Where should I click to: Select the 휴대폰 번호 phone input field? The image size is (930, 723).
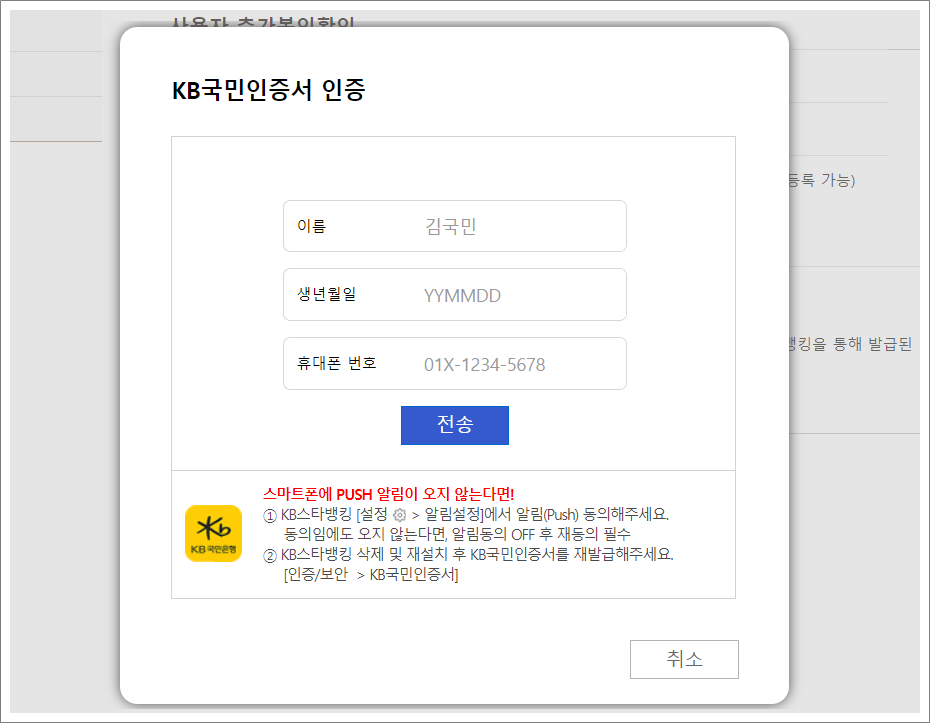(455, 364)
